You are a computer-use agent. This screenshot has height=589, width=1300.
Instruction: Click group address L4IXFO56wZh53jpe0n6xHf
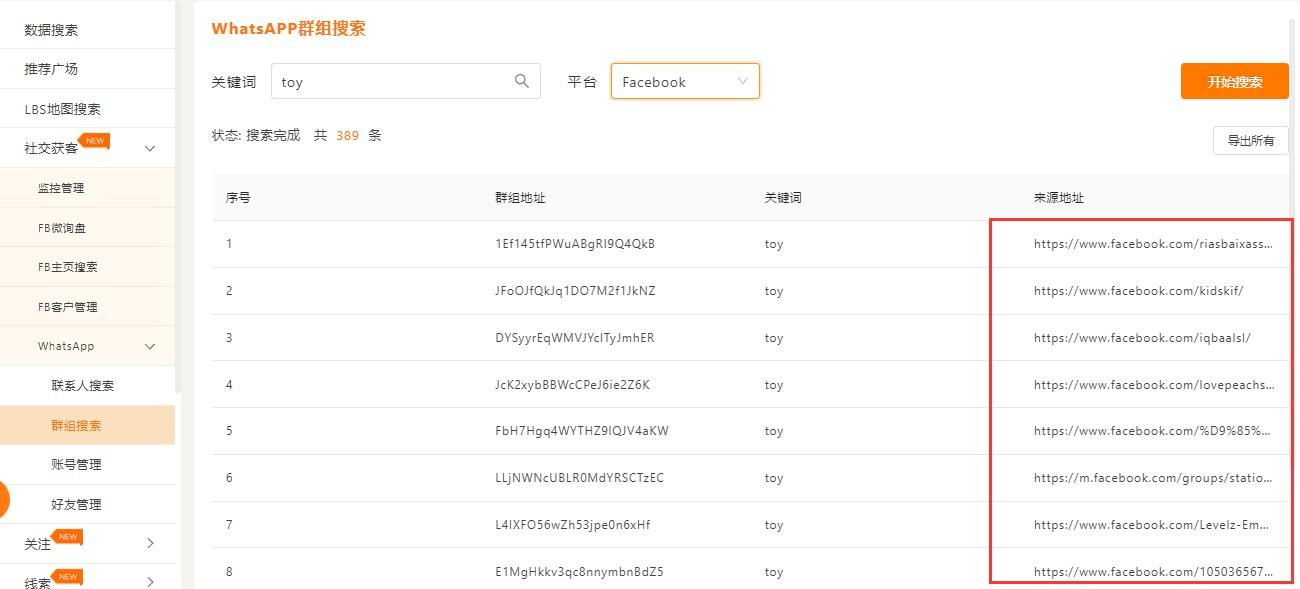click(x=573, y=525)
